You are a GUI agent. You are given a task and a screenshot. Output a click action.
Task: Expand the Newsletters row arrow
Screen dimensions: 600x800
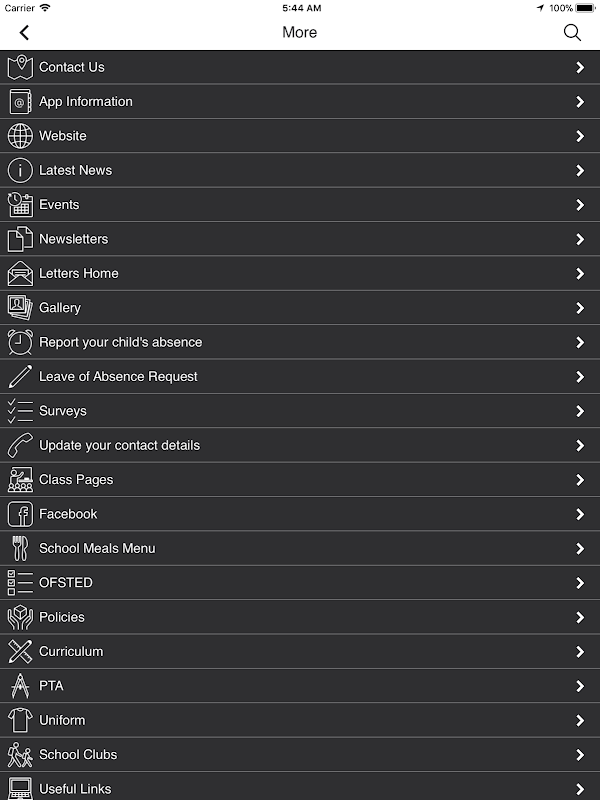coord(580,239)
